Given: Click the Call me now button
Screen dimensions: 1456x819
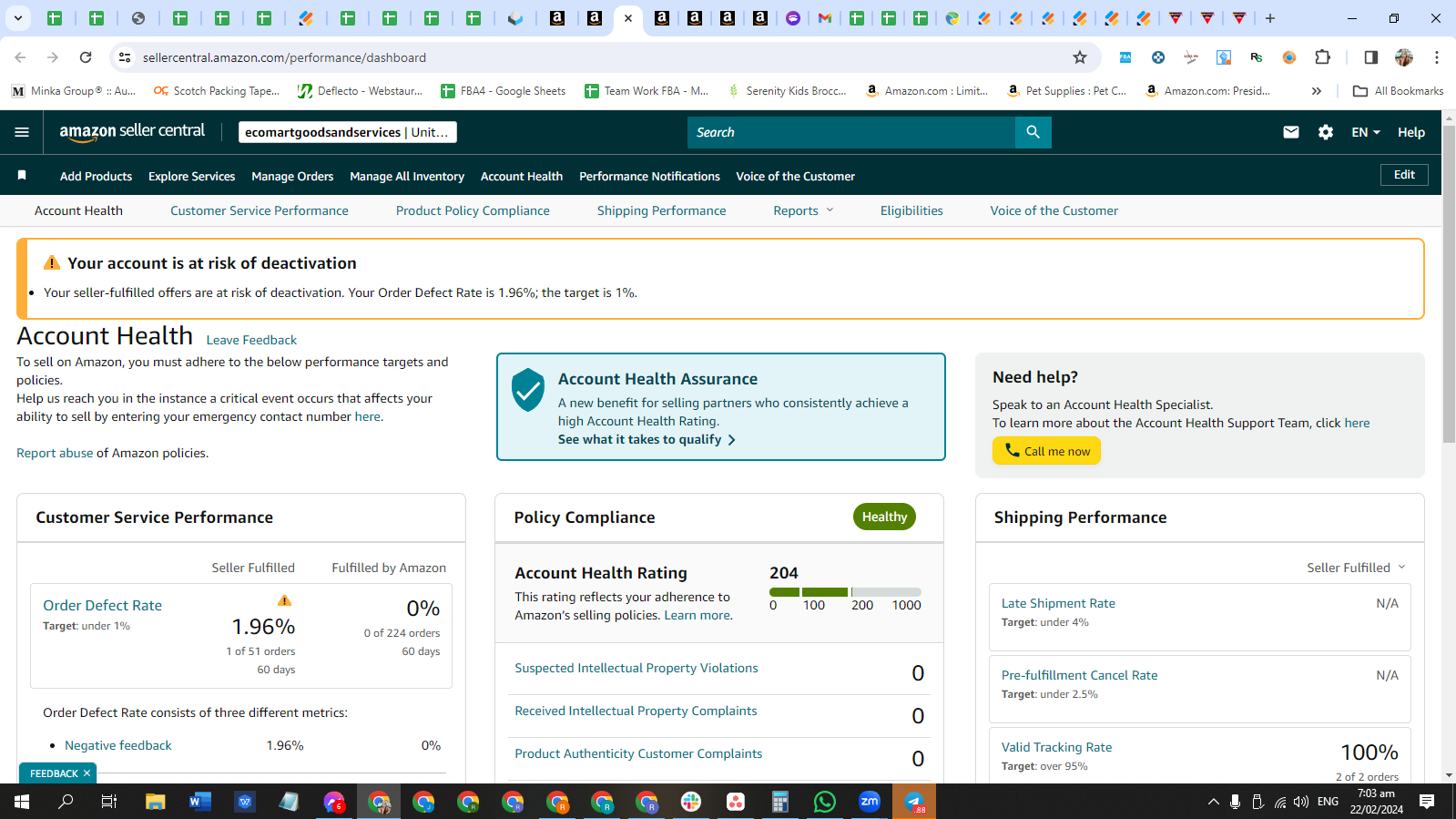Looking at the screenshot, I should 1046,451.
